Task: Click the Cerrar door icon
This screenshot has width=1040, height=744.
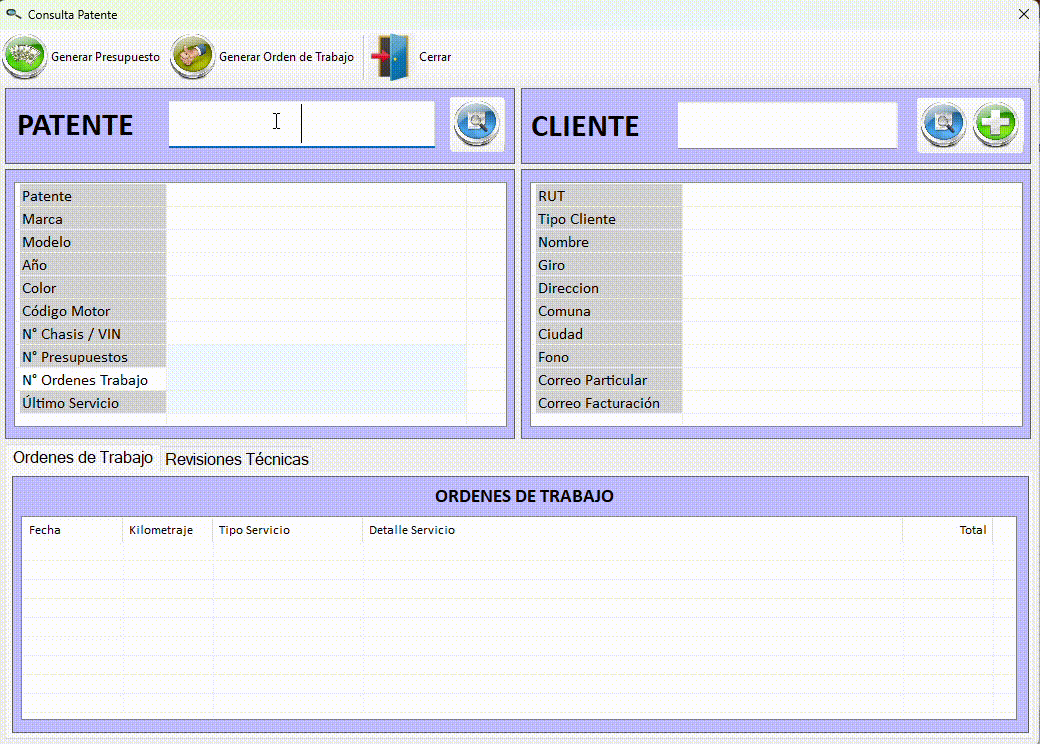Action: pos(391,57)
